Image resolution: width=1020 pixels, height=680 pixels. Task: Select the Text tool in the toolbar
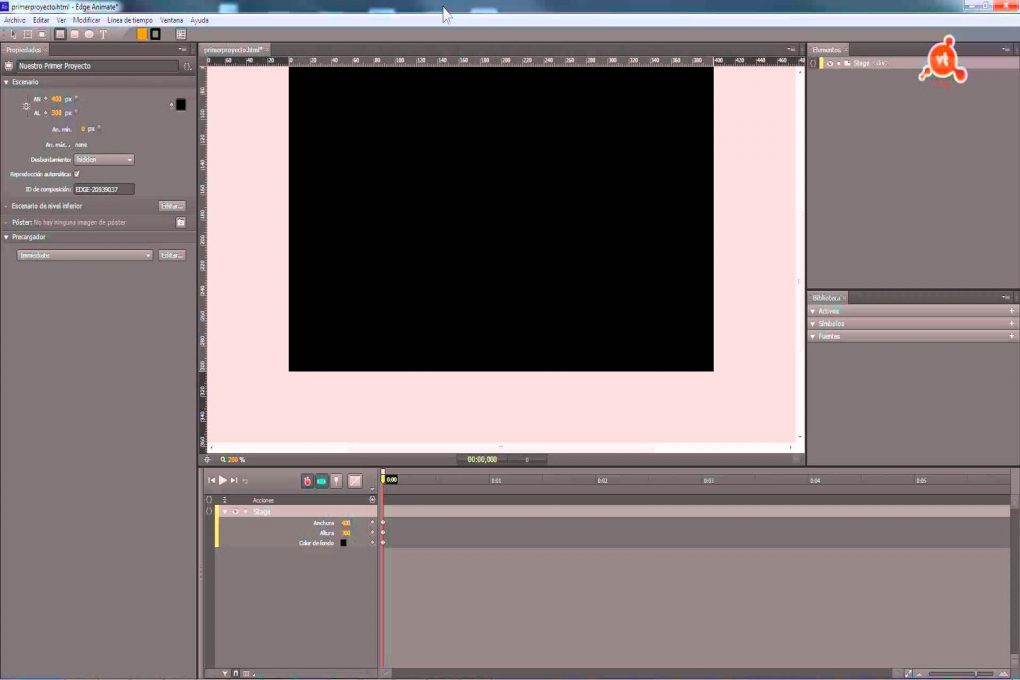105,33
